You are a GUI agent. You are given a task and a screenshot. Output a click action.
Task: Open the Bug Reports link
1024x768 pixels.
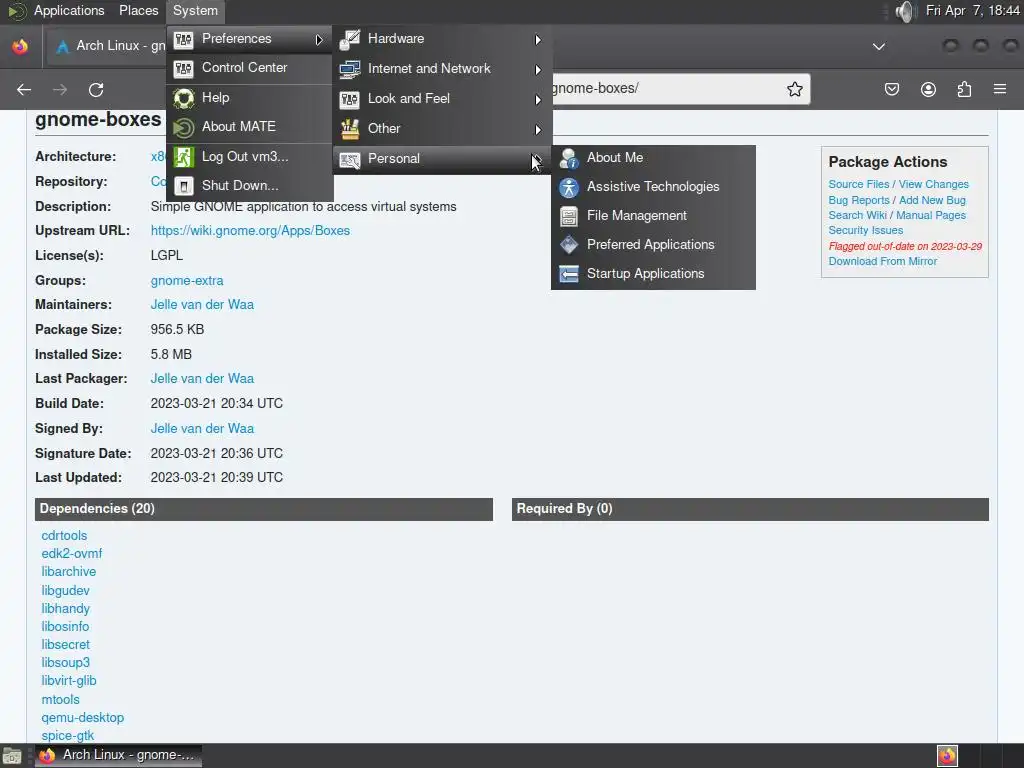coord(859,200)
